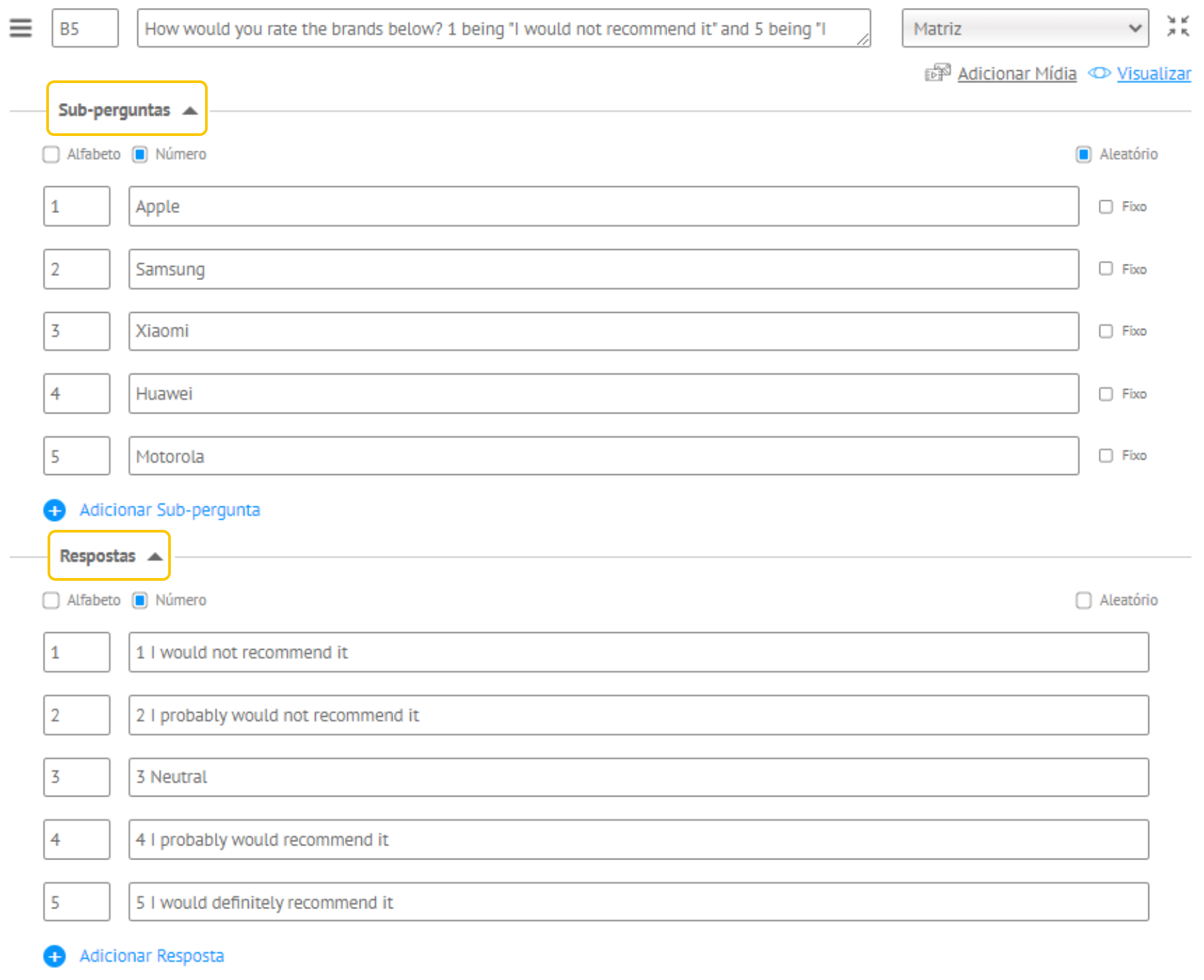Click the number field beside Huawei
Image resolution: width=1204 pixels, height=980 pixels.
(77, 393)
